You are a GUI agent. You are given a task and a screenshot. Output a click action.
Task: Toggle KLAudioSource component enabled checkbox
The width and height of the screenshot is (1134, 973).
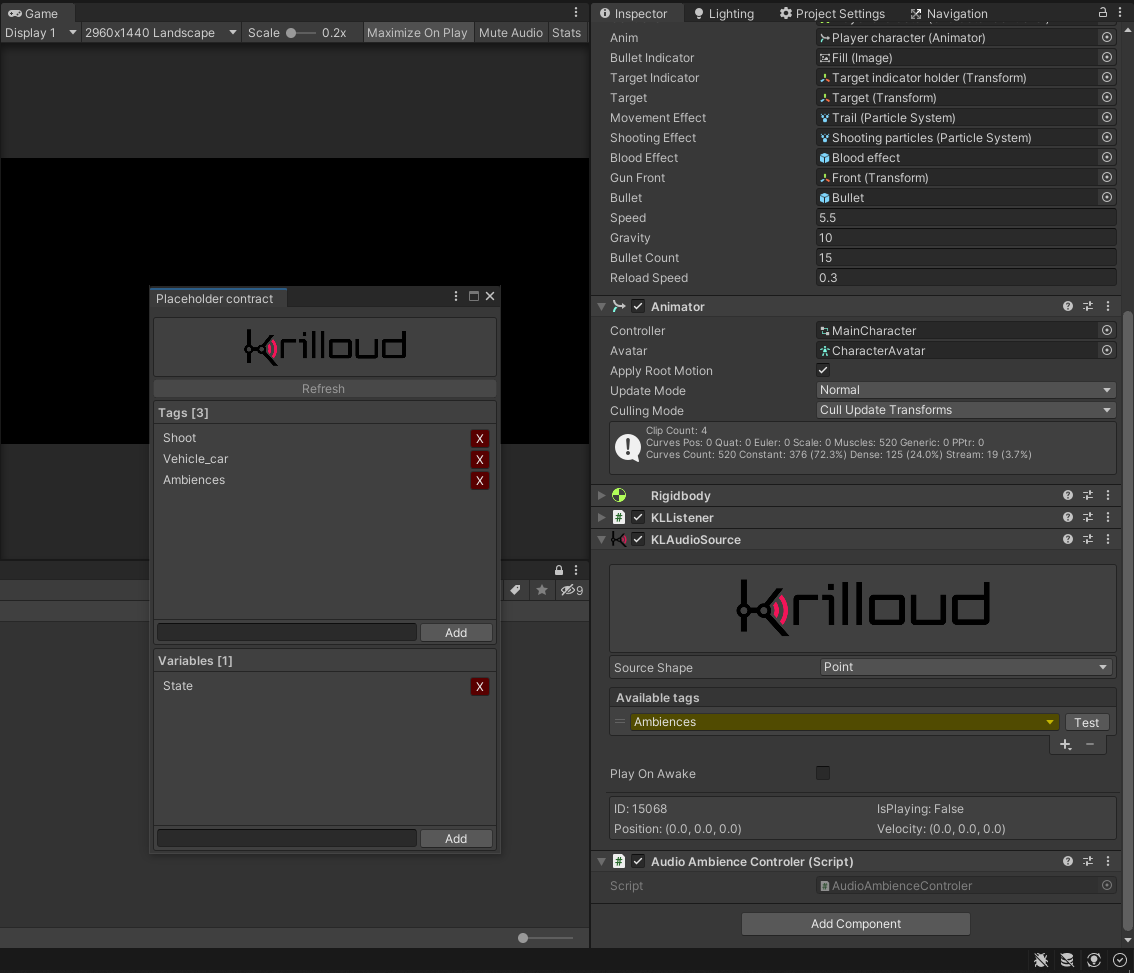pyautogui.click(x=638, y=539)
